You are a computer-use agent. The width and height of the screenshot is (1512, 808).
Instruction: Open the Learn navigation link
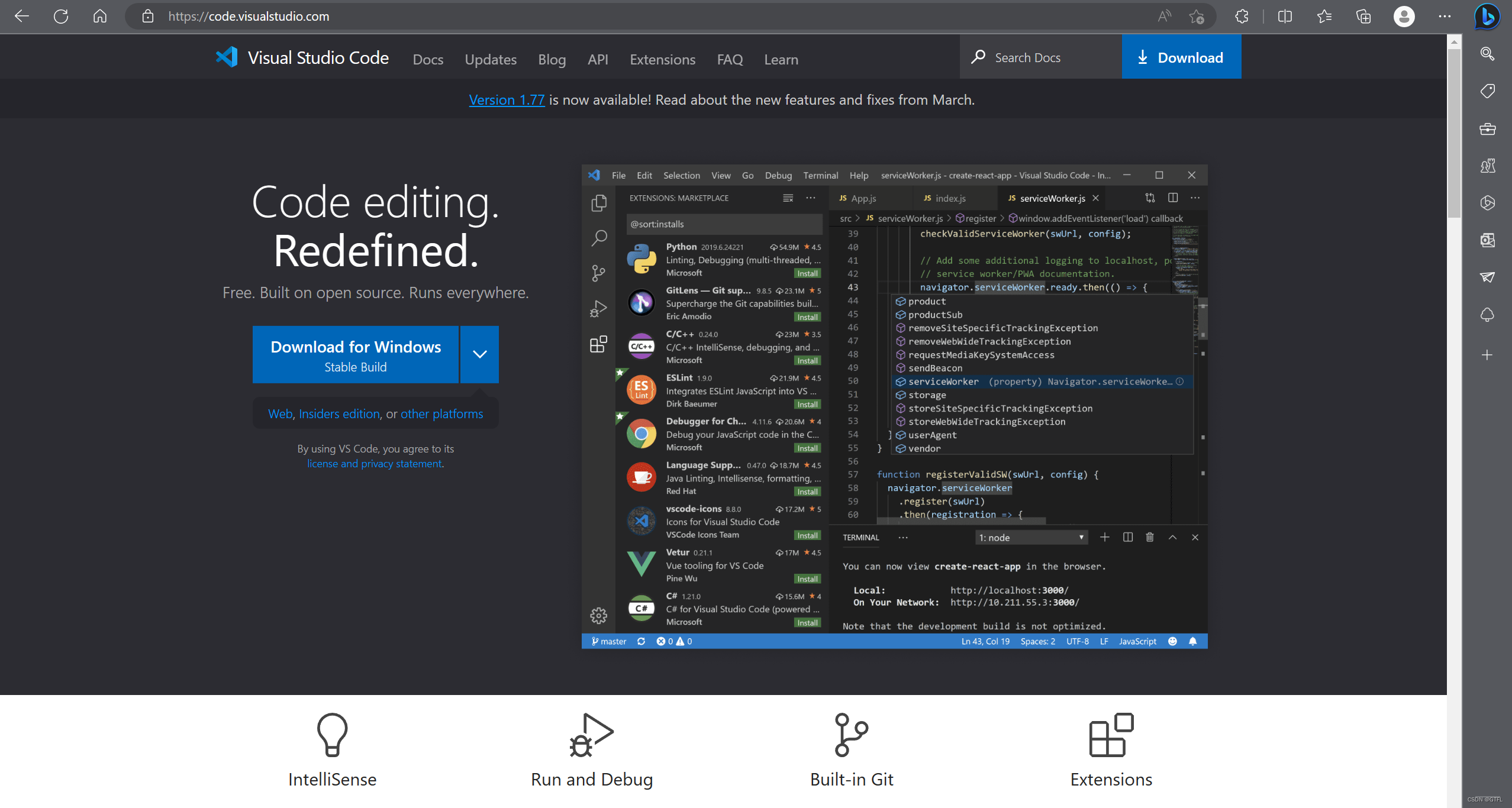781,60
